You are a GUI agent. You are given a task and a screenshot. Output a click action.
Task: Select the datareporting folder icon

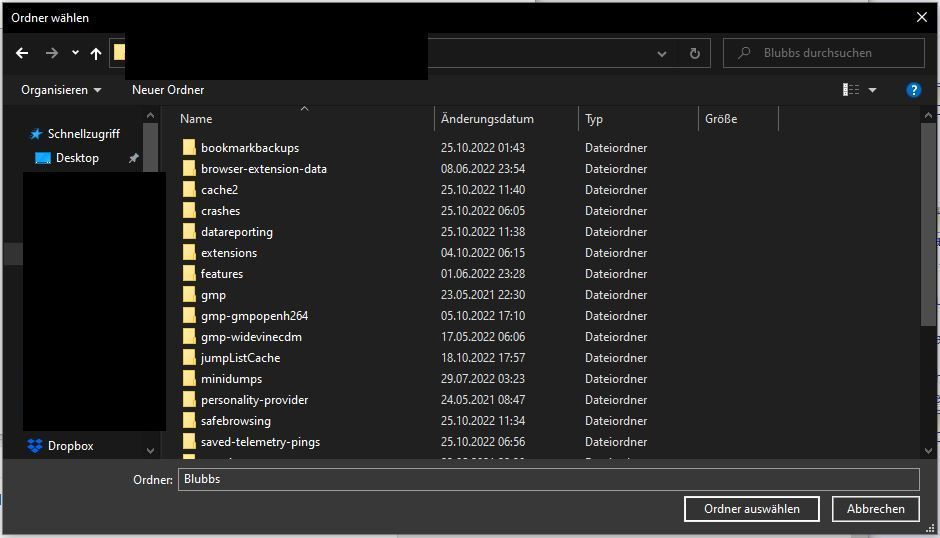[x=189, y=232]
